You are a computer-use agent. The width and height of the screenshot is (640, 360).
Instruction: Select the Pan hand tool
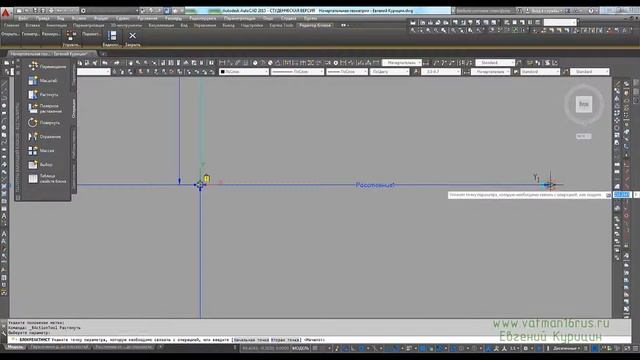(130, 63)
